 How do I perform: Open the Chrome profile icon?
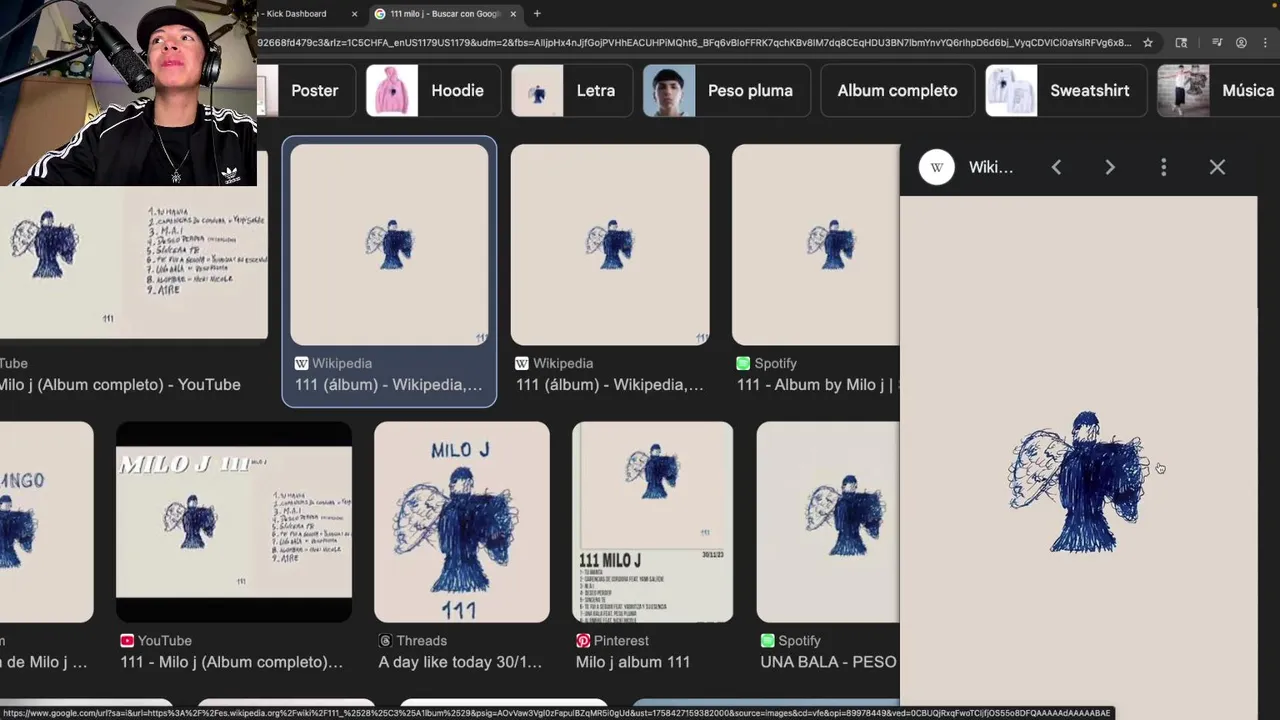1241,43
